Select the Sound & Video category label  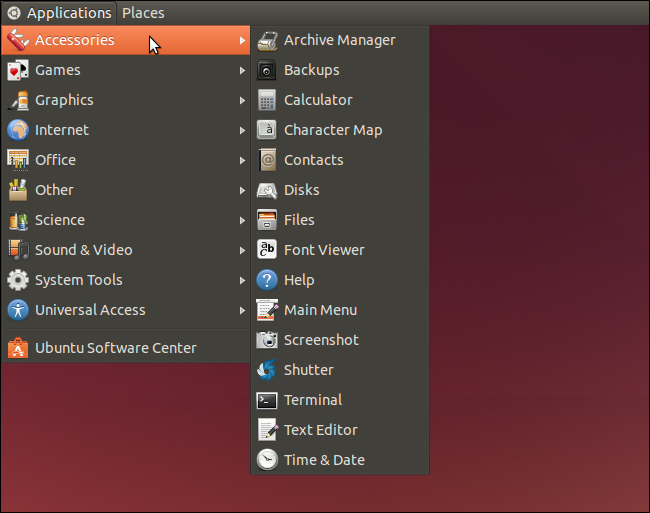pos(84,250)
